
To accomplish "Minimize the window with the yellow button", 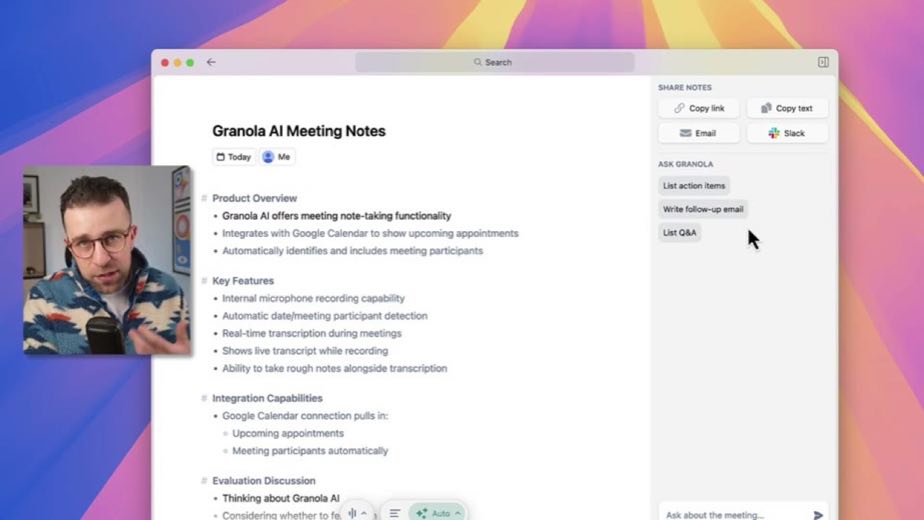I will [177, 62].
